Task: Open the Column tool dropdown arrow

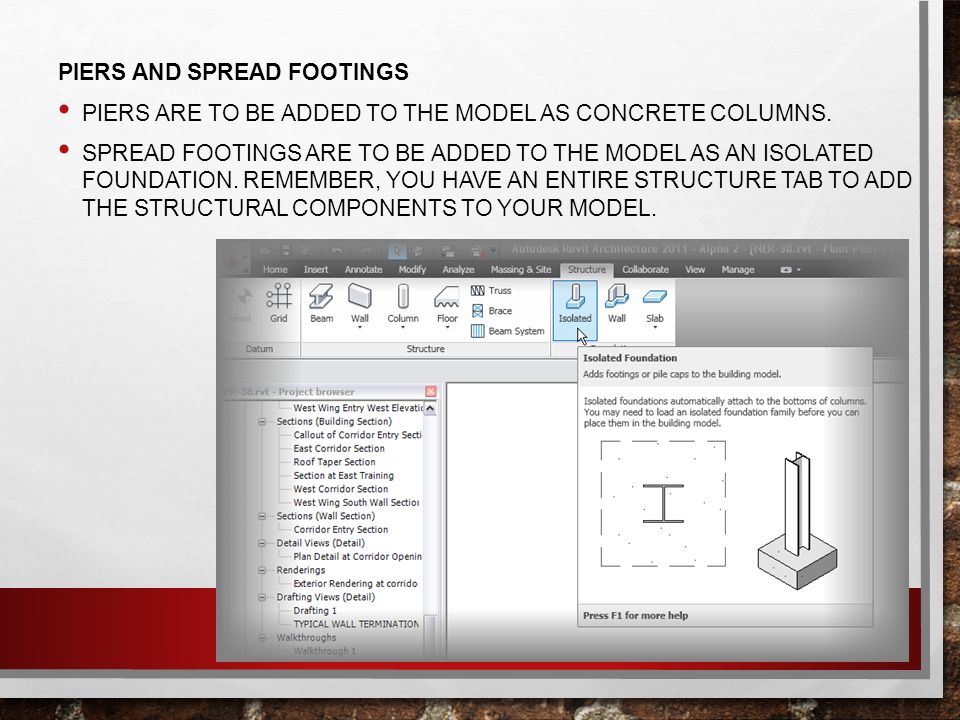Action: (x=403, y=328)
